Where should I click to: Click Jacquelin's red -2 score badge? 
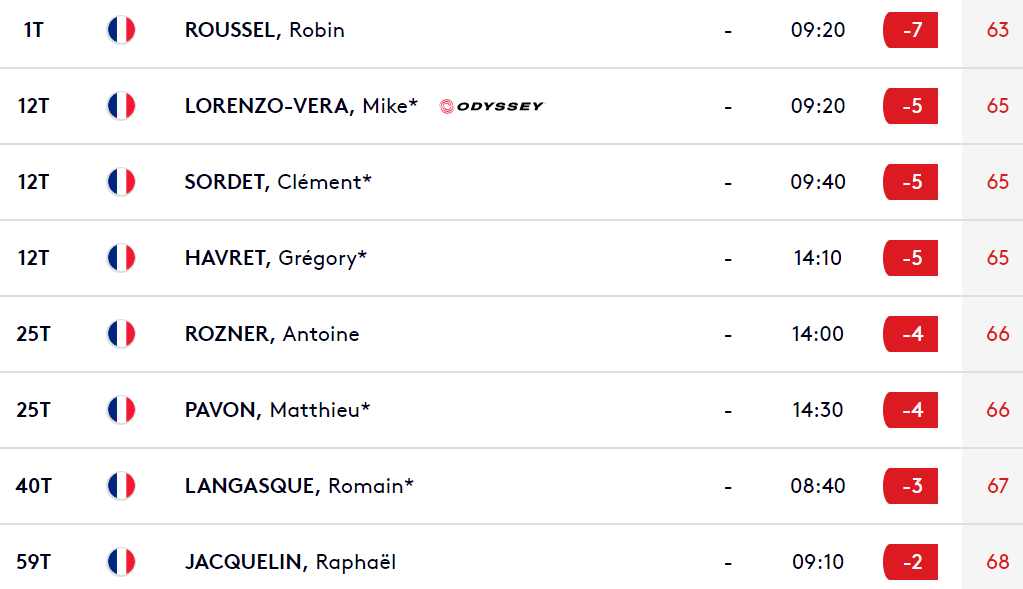point(910,562)
